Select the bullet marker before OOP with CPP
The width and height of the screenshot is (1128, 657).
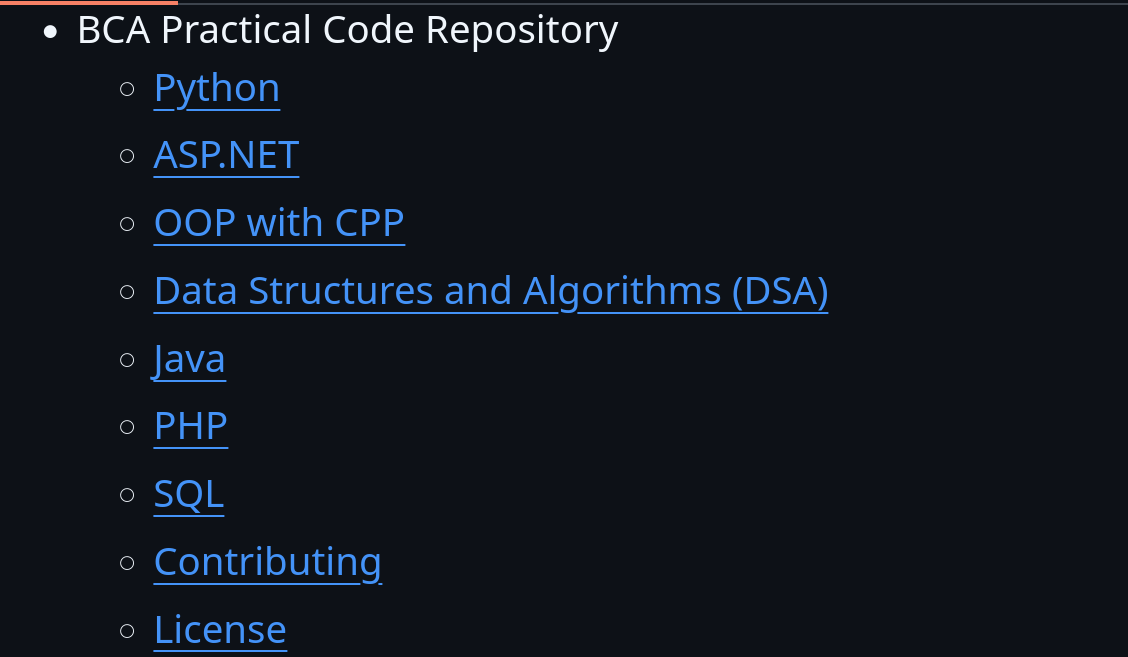pyautogui.click(x=127, y=224)
